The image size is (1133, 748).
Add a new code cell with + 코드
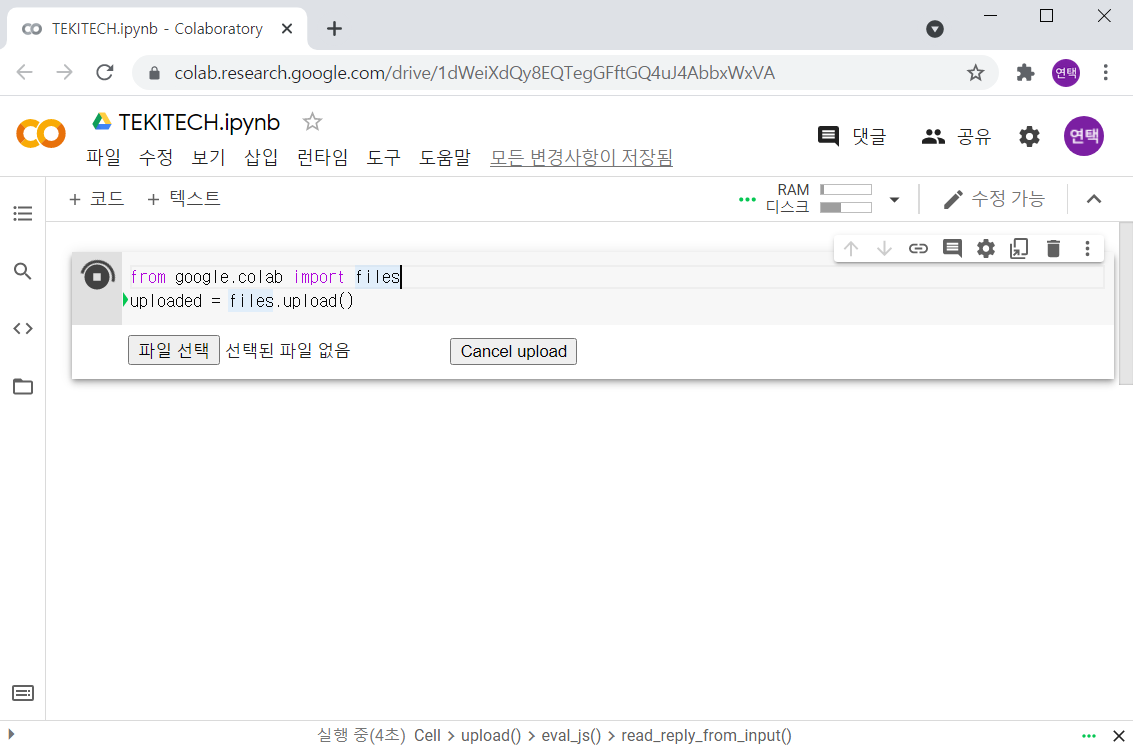96,199
